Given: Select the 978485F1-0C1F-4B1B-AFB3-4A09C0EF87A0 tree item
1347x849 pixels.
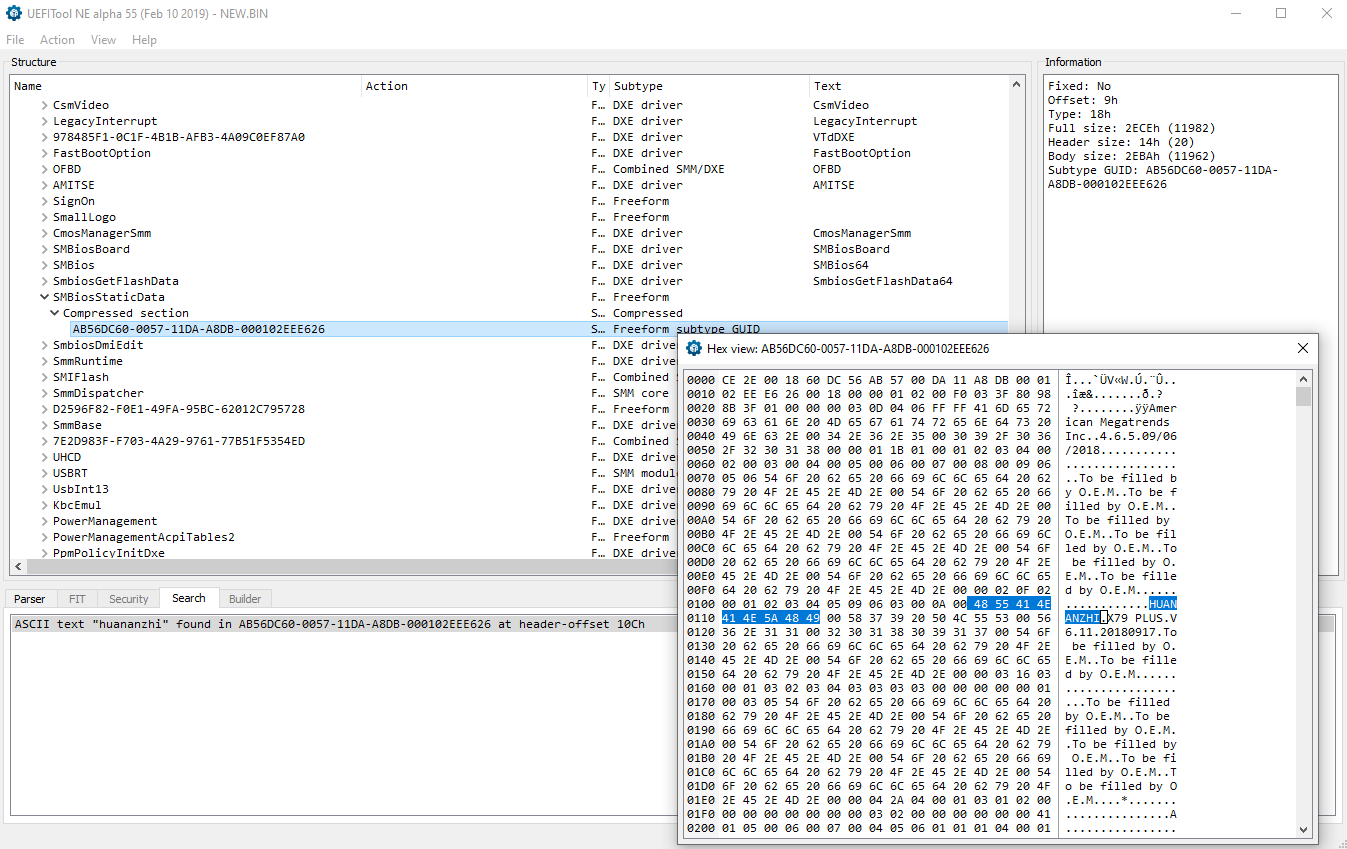Looking at the screenshot, I should coord(179,137).
